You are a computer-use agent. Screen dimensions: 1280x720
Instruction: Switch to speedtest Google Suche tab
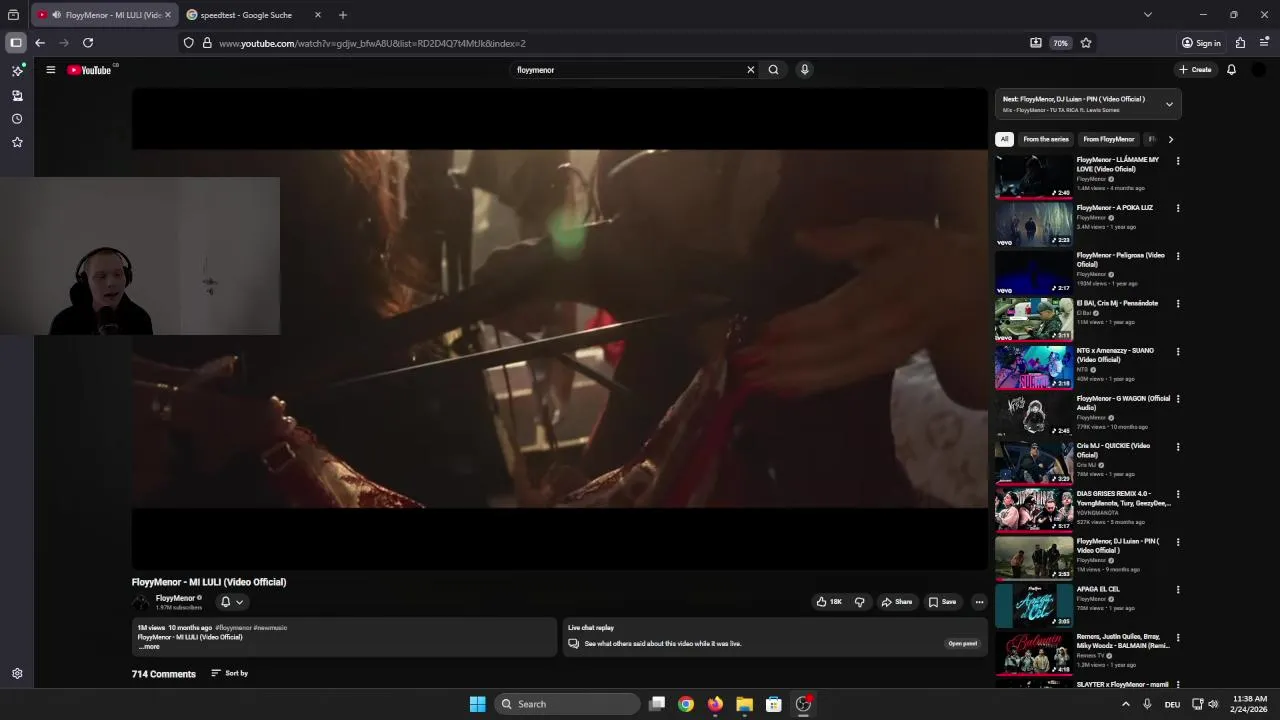[246, 15]
